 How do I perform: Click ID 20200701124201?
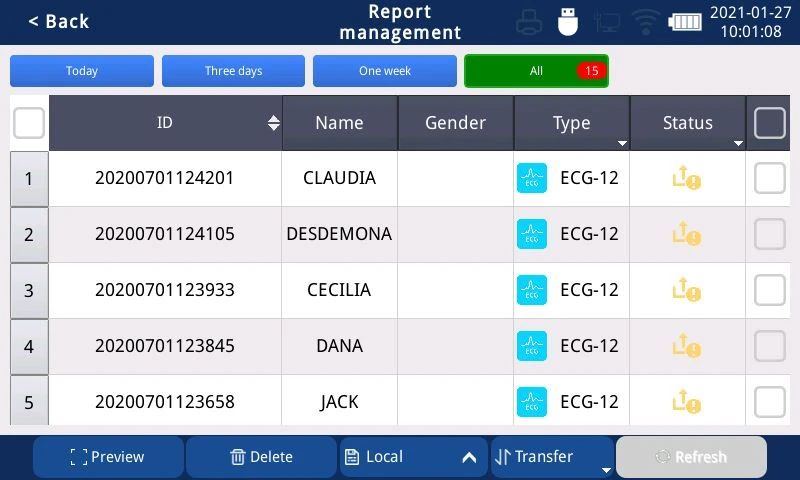(164, 178)
